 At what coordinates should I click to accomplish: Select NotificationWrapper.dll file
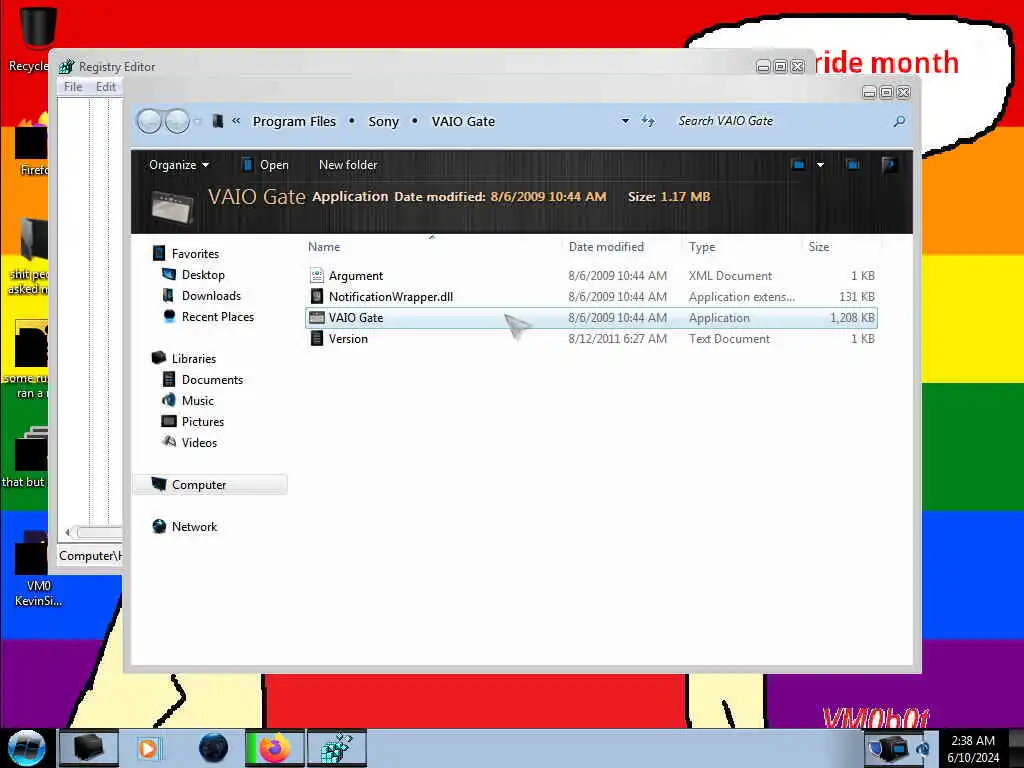[591, 296]
